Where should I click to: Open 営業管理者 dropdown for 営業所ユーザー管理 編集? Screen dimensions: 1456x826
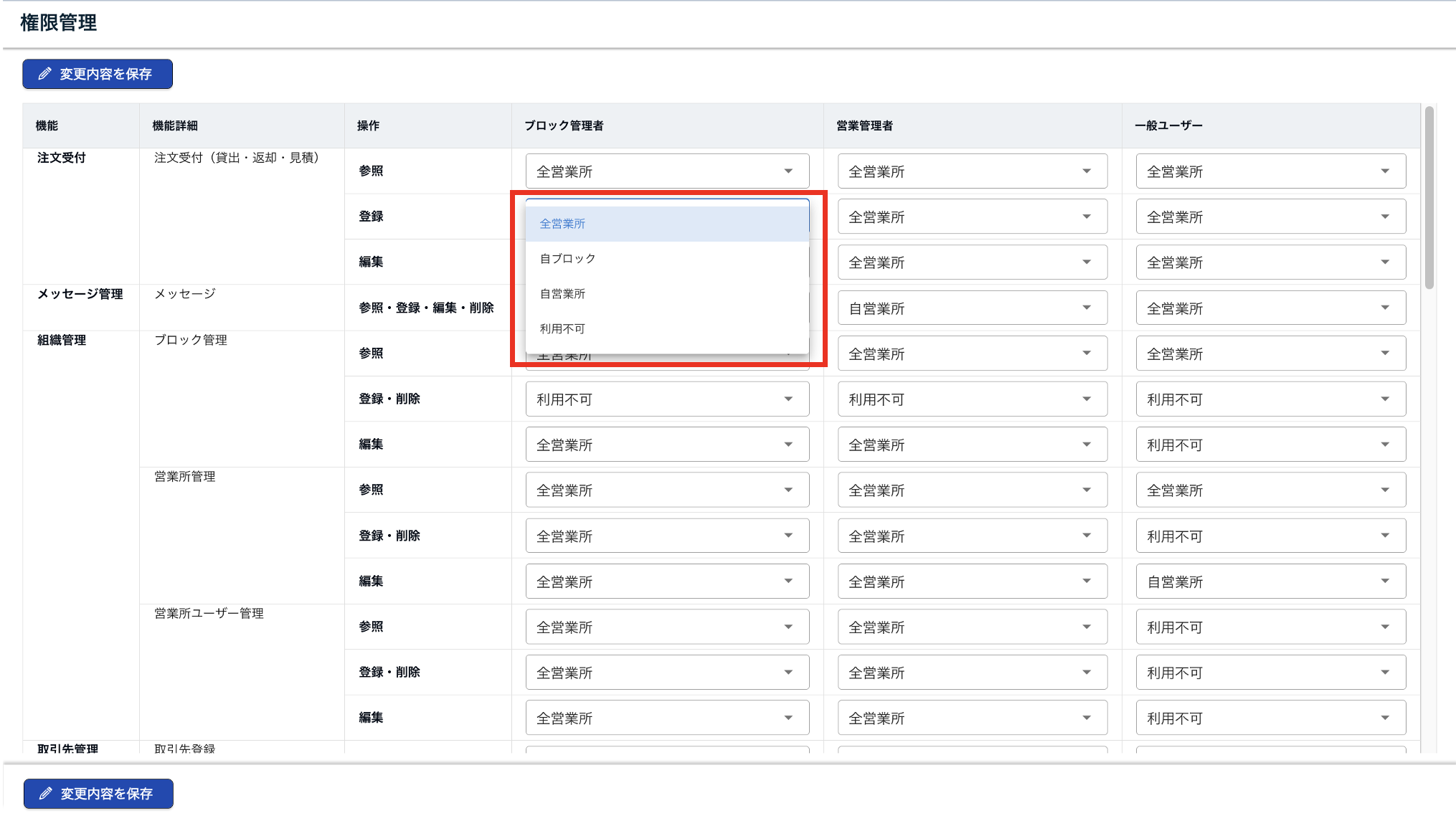coord(973,718)
